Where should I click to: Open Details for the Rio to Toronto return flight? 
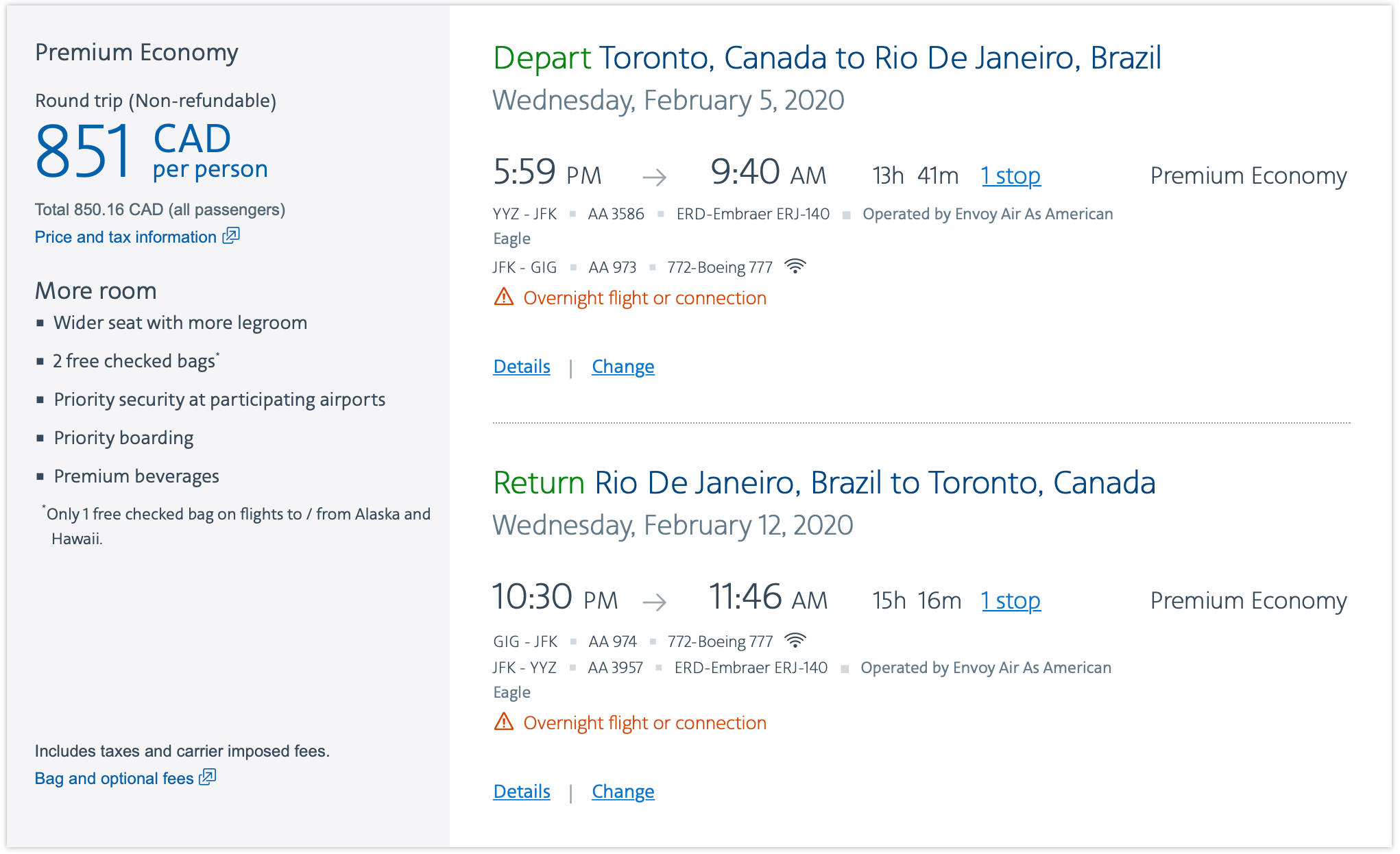(x=522, y=792)
